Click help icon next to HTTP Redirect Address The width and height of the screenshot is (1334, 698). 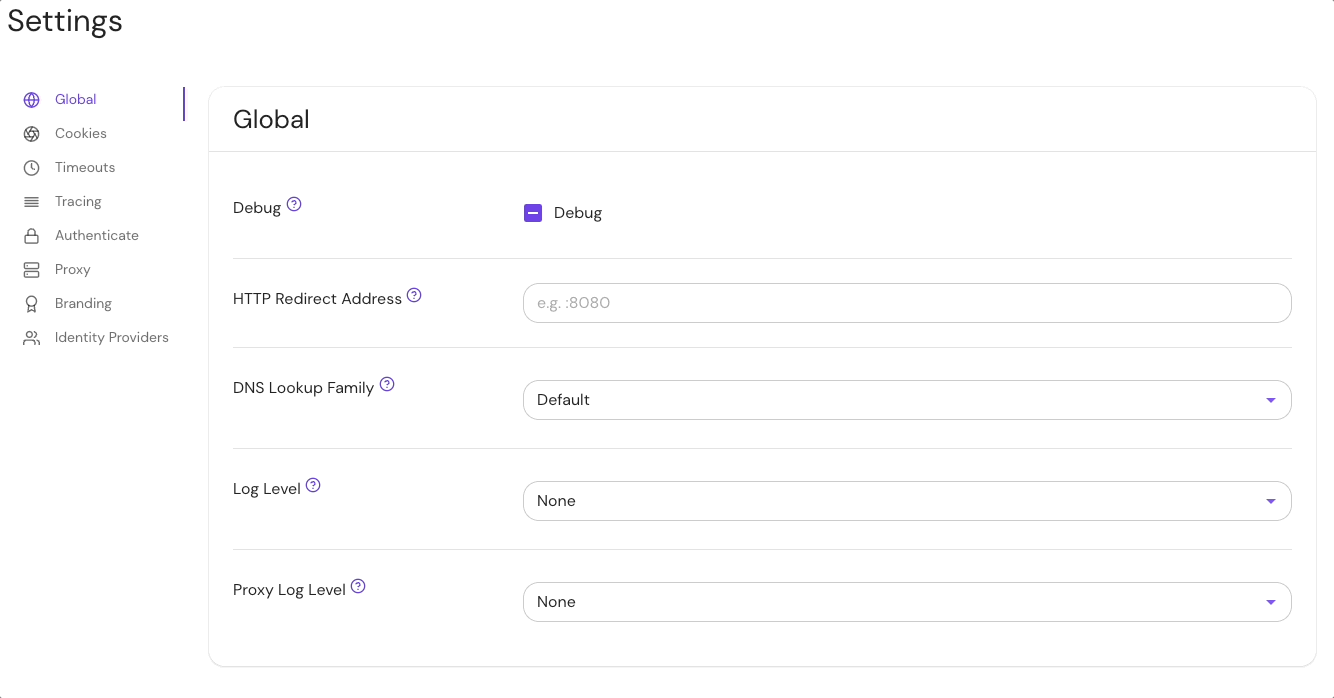point(414,295)
